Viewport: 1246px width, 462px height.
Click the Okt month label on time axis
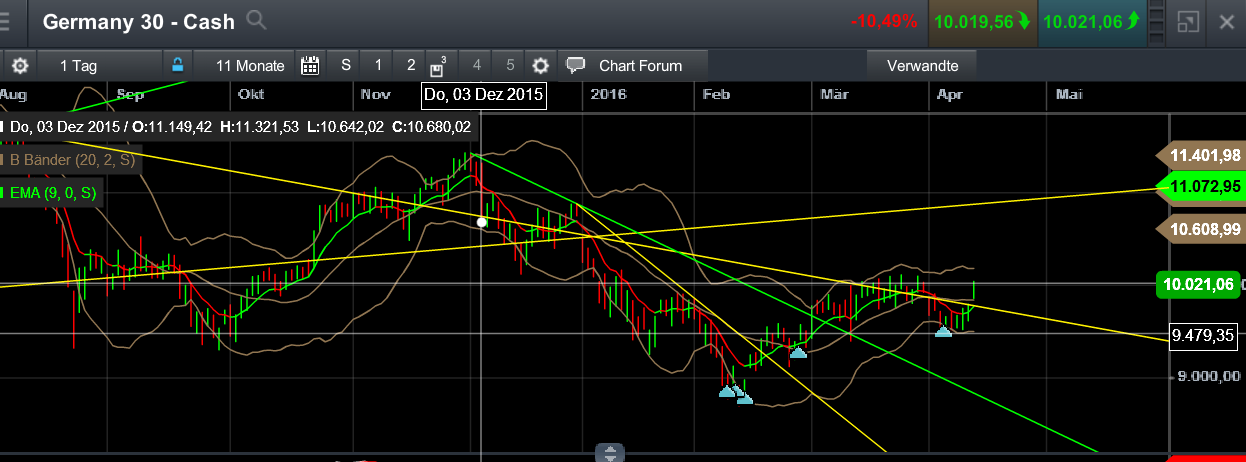[x=251, y=95]
